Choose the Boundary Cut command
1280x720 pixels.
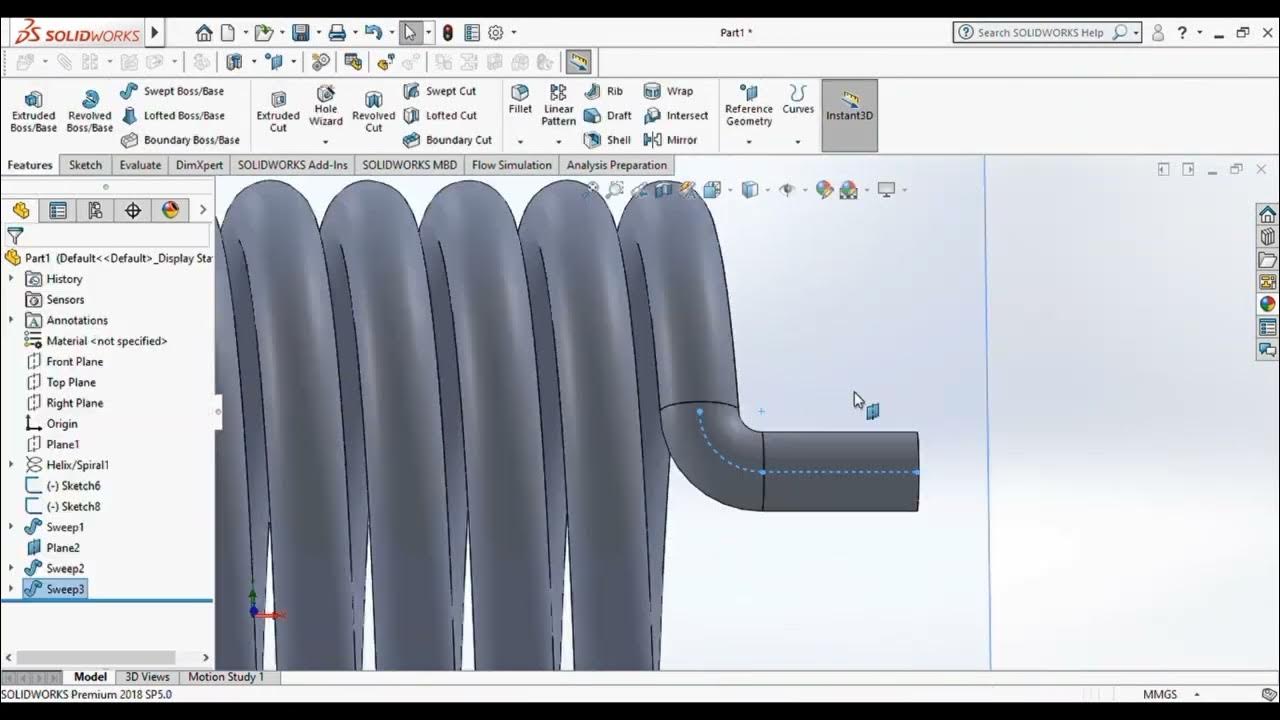click(x=447, y=140)
